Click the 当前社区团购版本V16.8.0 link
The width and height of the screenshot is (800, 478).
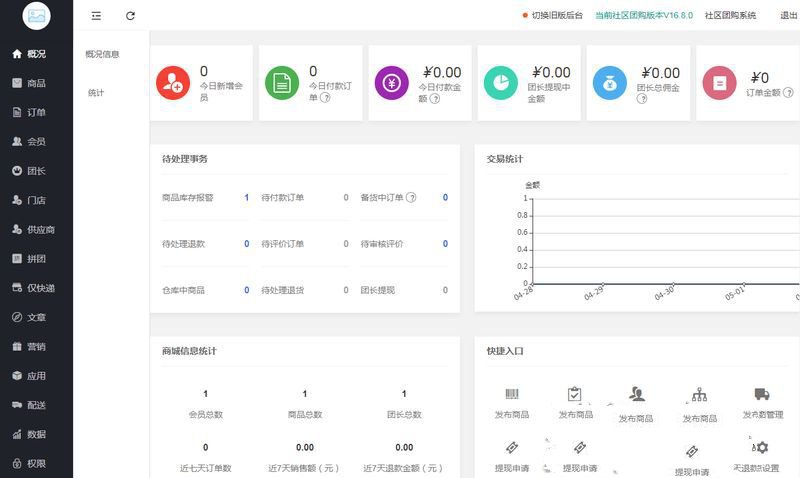tap(644, 15)
